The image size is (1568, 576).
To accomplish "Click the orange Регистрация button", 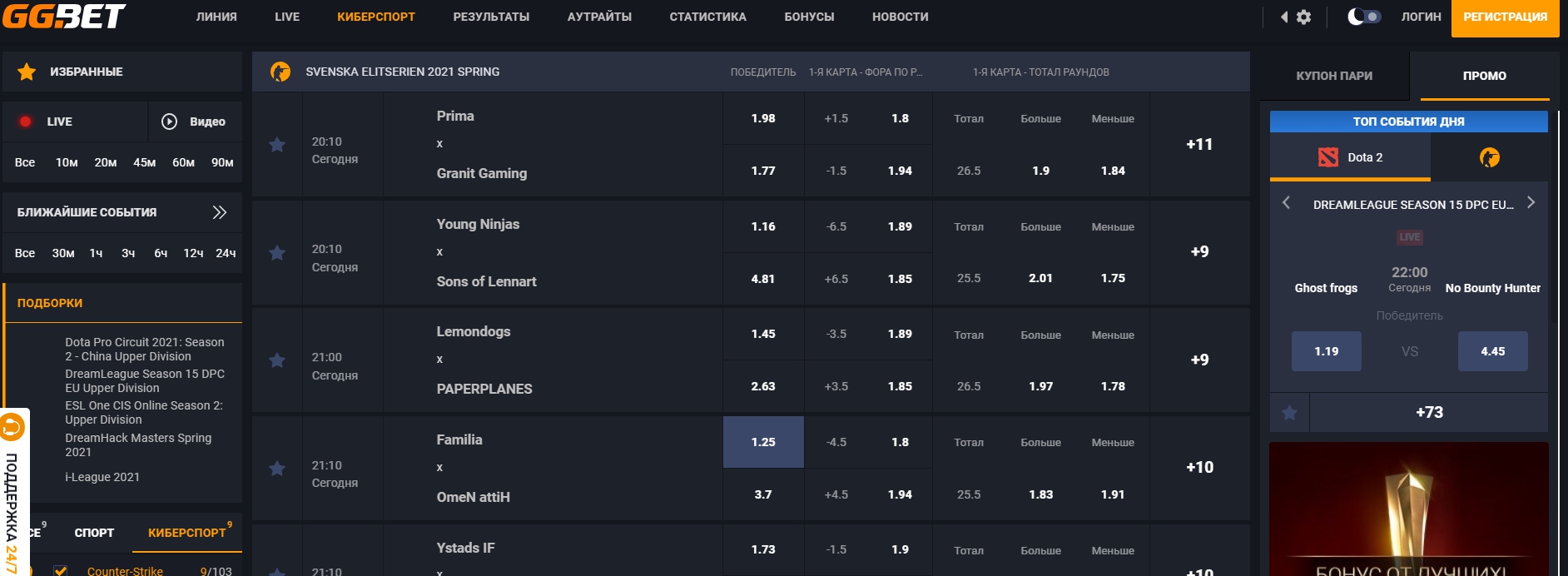I will coord(1505,17).
